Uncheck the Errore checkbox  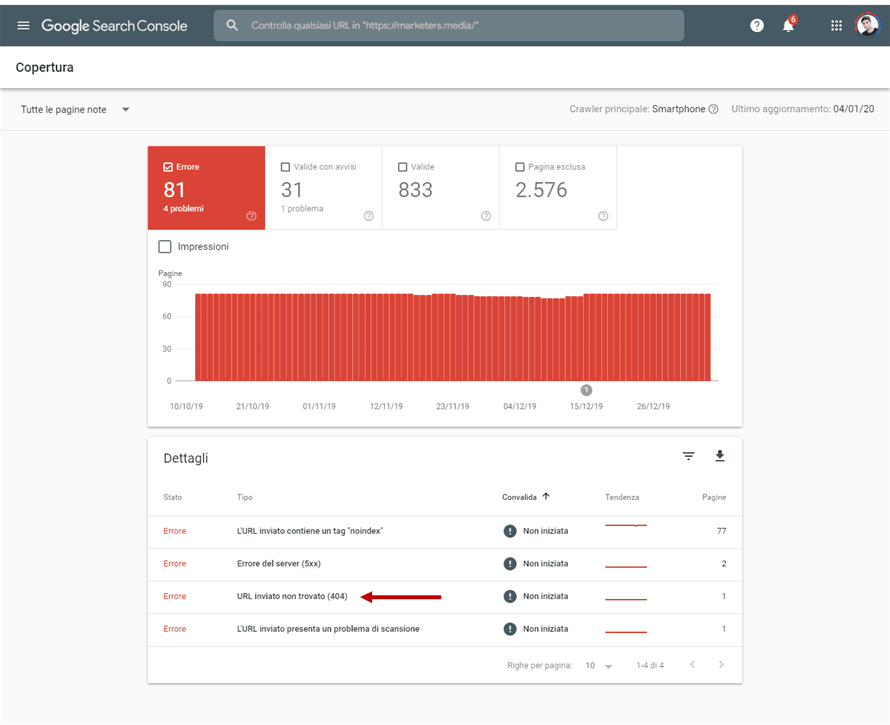168,167
